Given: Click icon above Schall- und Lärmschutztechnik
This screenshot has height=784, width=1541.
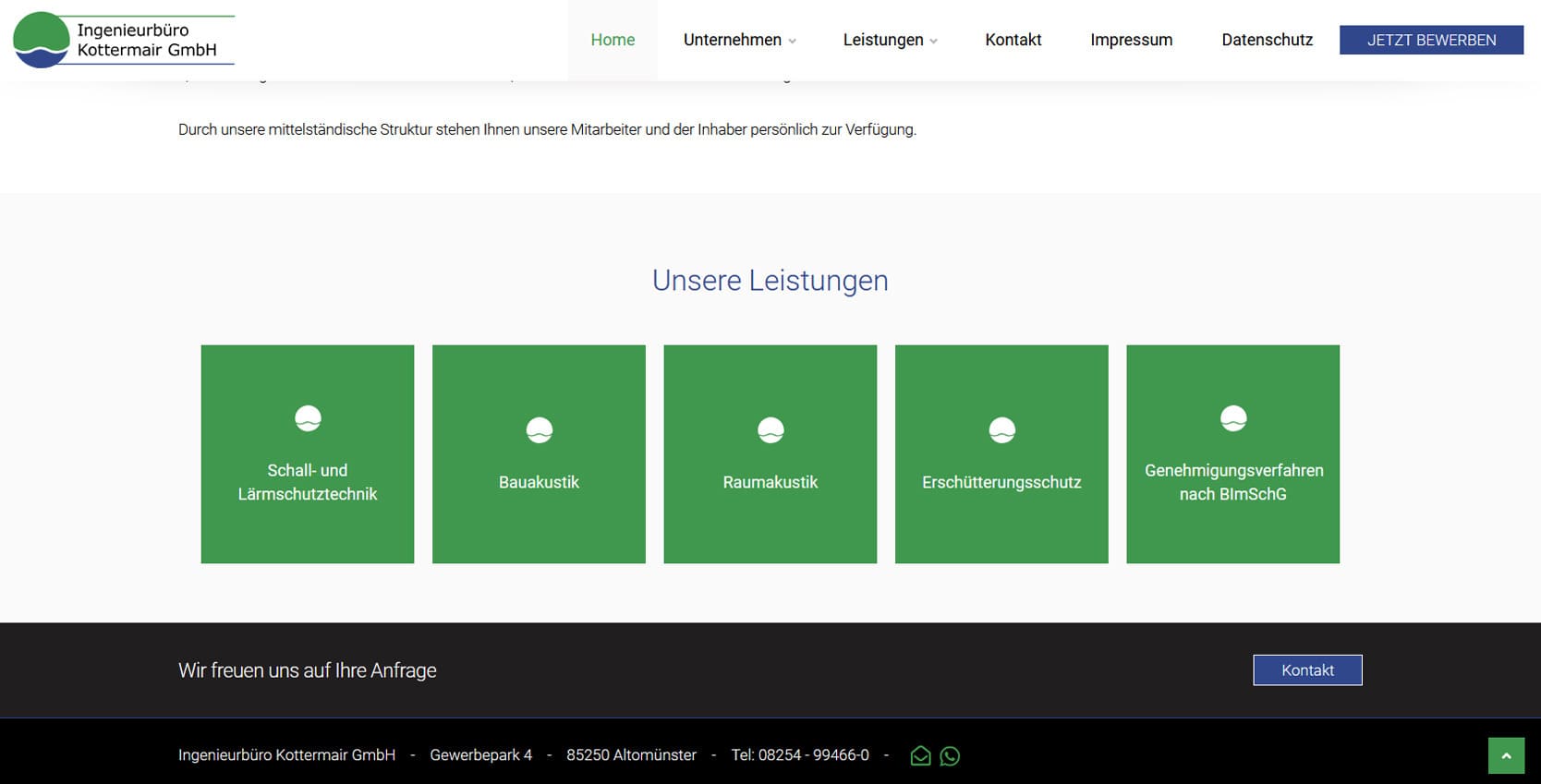Looking at the screenshot, I should tap(308, 418).
